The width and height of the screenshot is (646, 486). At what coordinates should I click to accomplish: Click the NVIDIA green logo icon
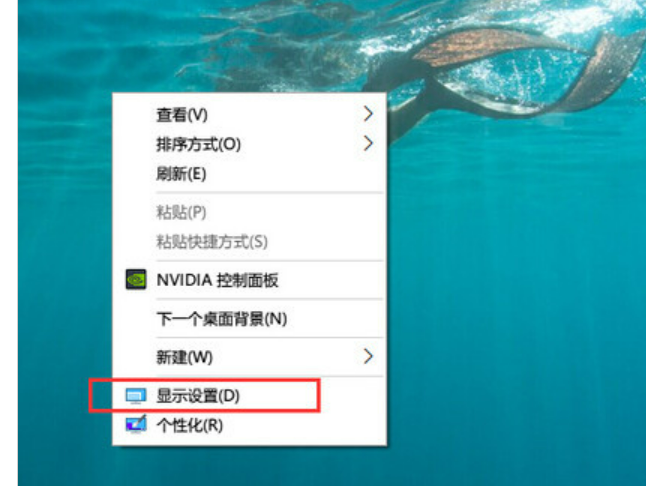[136, 280]
